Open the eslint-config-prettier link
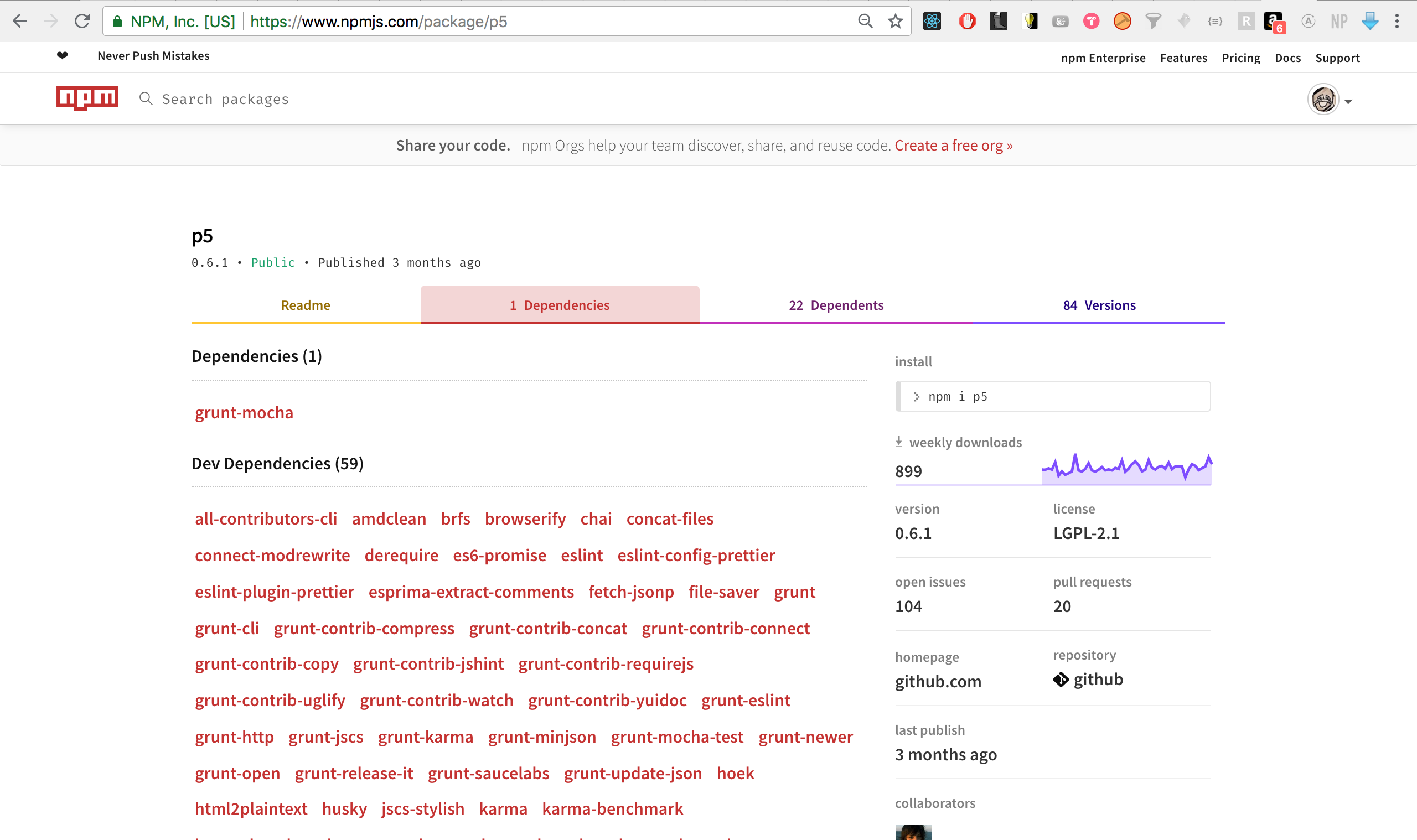1417x840 pixels. tap(696, 555)
